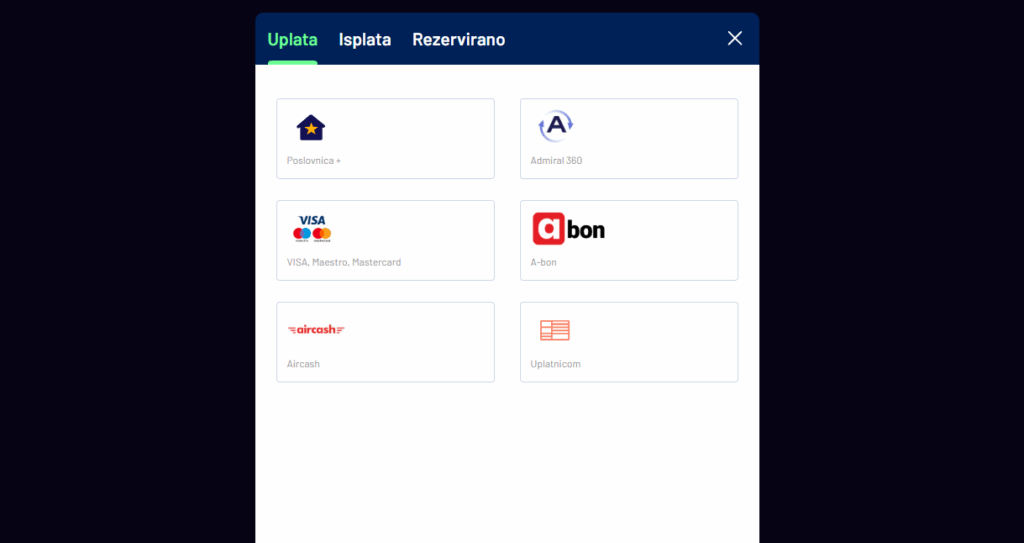Click the red A-bon logo
Viewport: 1024px width, 543px height.
(x=569, y=229)
